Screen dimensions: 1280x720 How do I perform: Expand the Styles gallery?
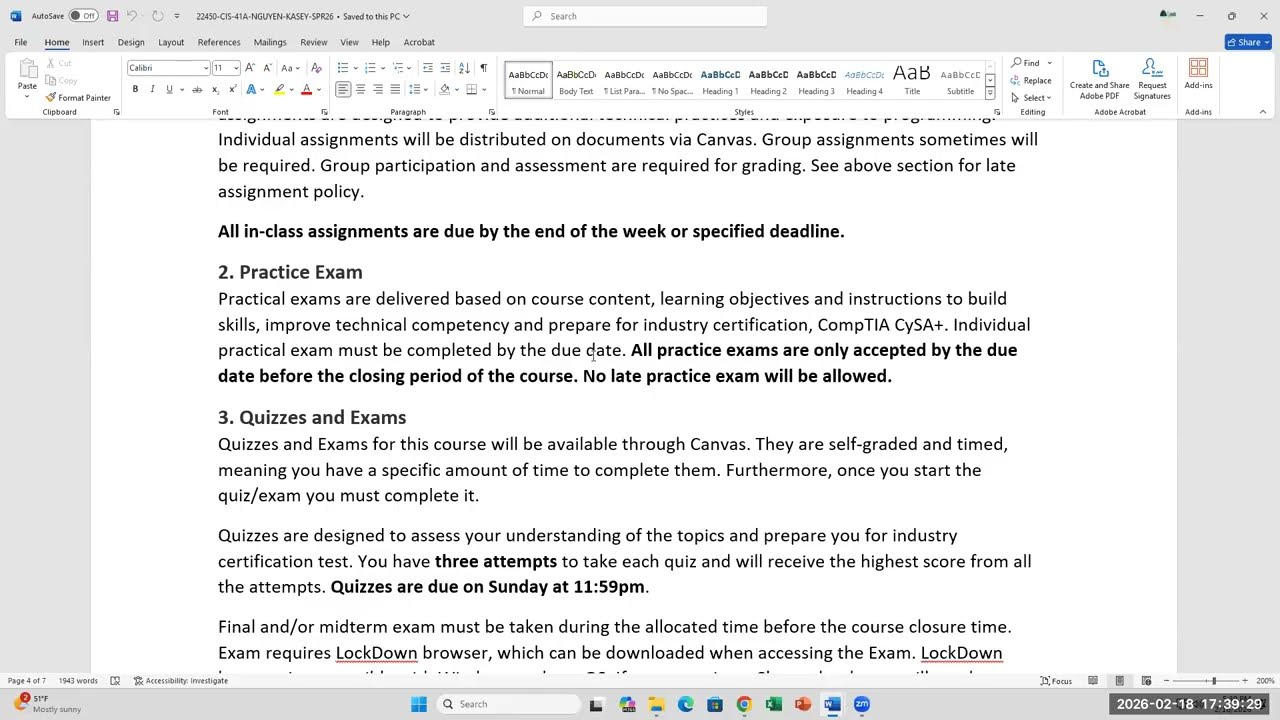pyautogui.click(x=990, y=94)
